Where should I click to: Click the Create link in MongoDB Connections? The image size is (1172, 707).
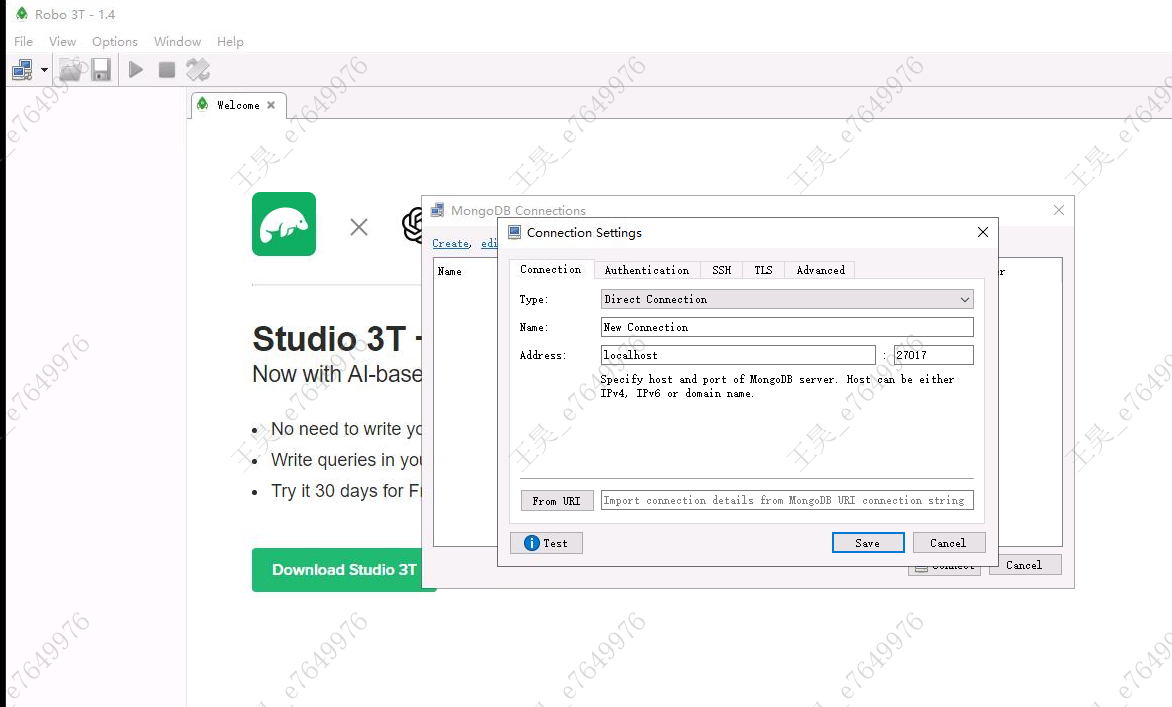pos(451,244)
